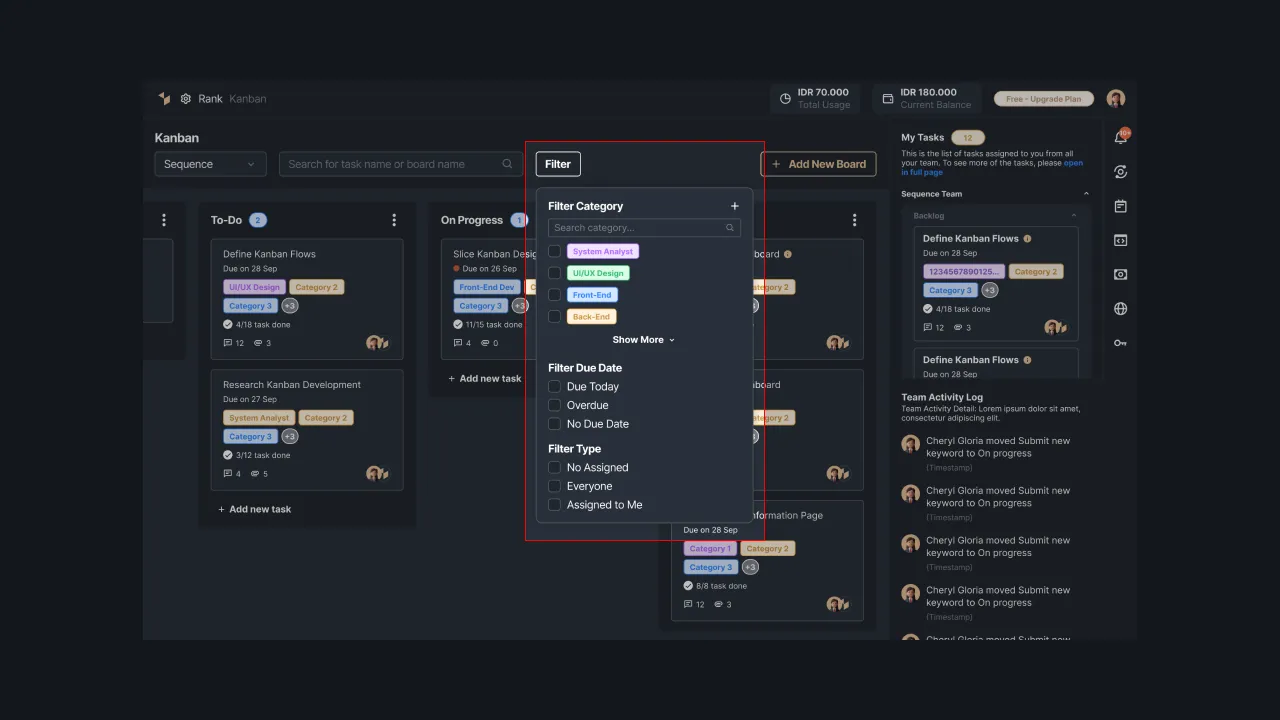The image size is (1280, 720).
Task: Click Free - Upgrade Plan button
Action: coord(1044,99)
